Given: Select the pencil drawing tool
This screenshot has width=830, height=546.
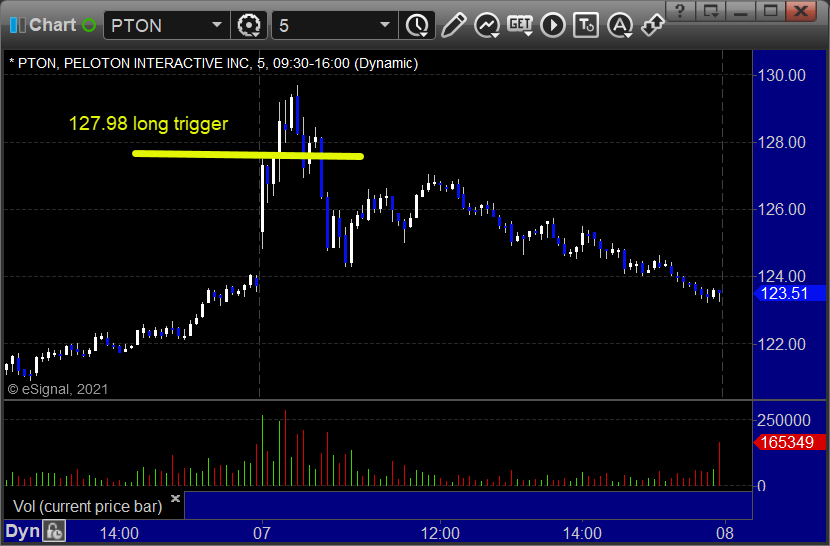Looking at the screenshot, I should point(453,25).
